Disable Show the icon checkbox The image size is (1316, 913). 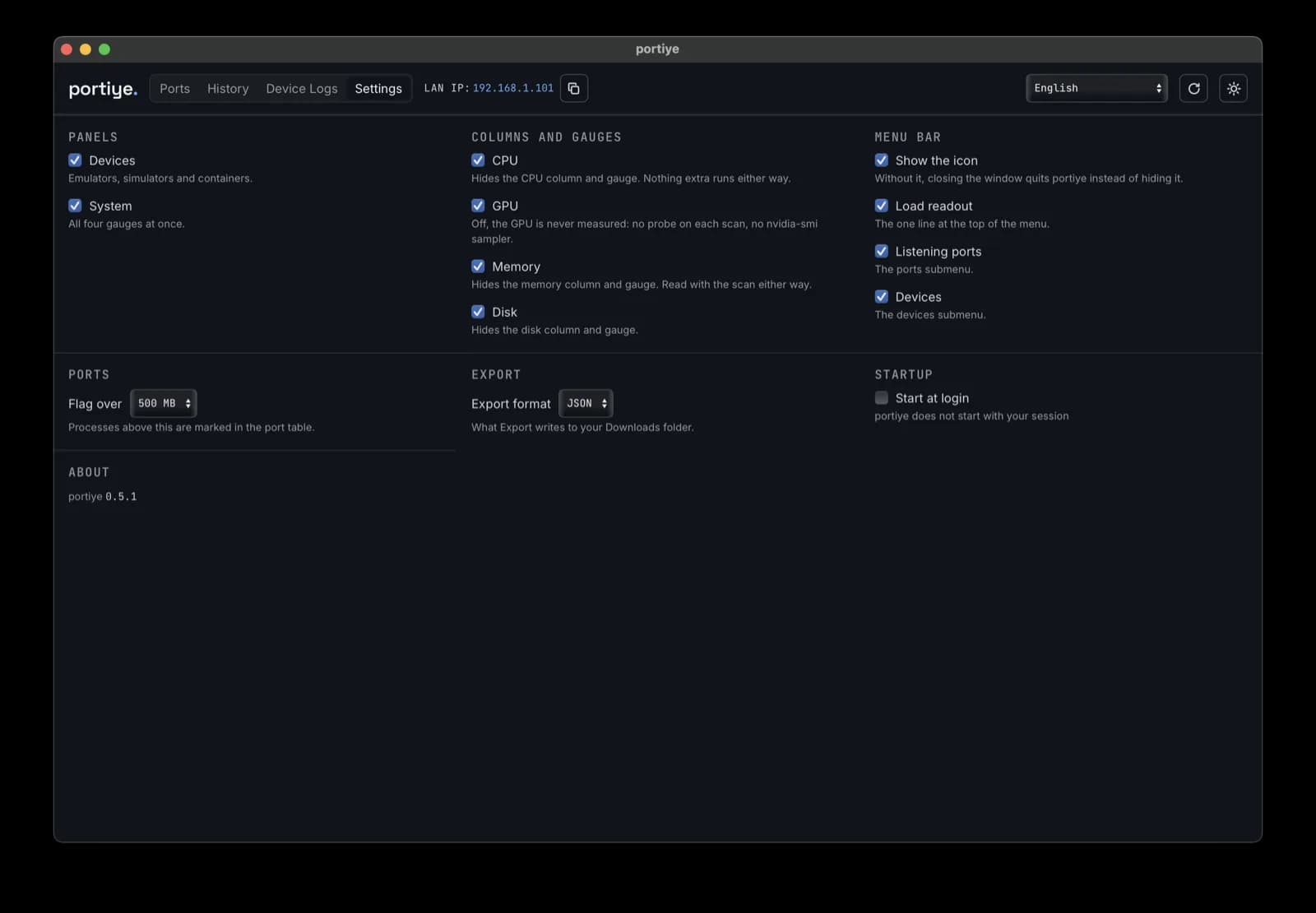(x=881, y=160)
